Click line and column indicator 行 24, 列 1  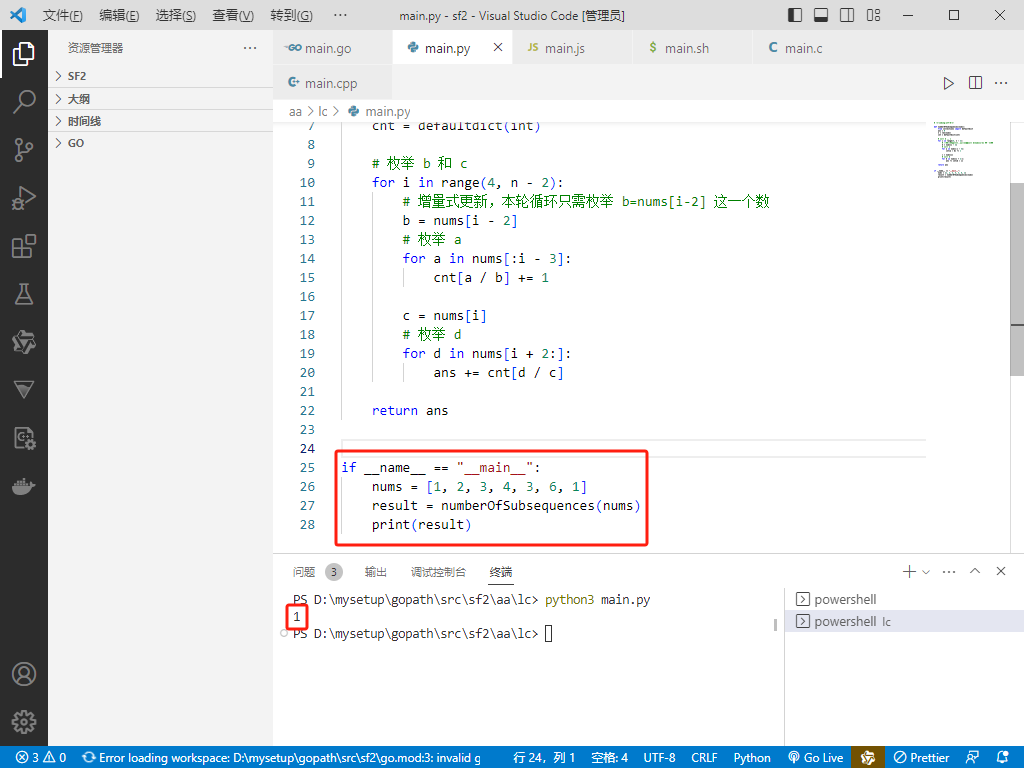(x=544, y=758)
